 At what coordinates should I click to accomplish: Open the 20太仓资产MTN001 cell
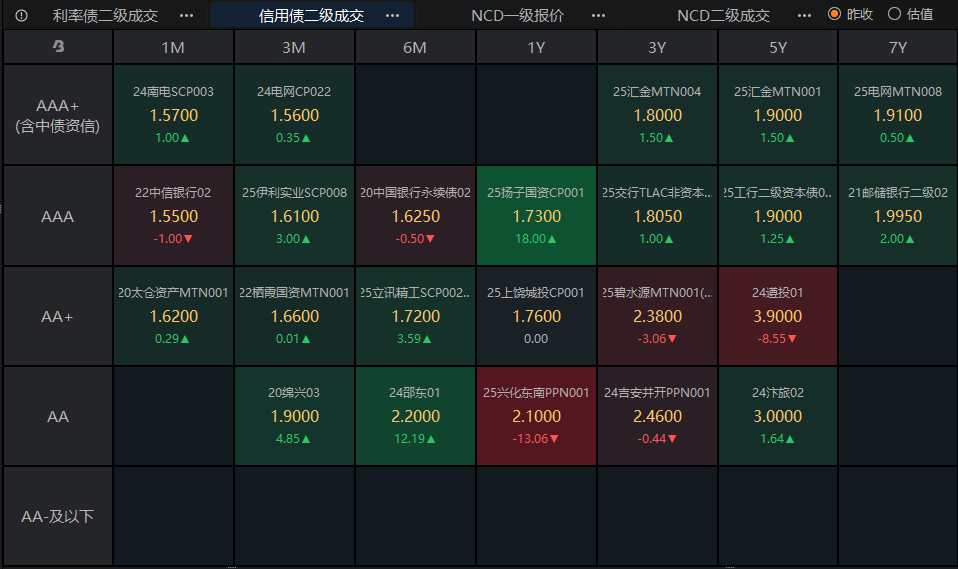(x=173, y=316)
